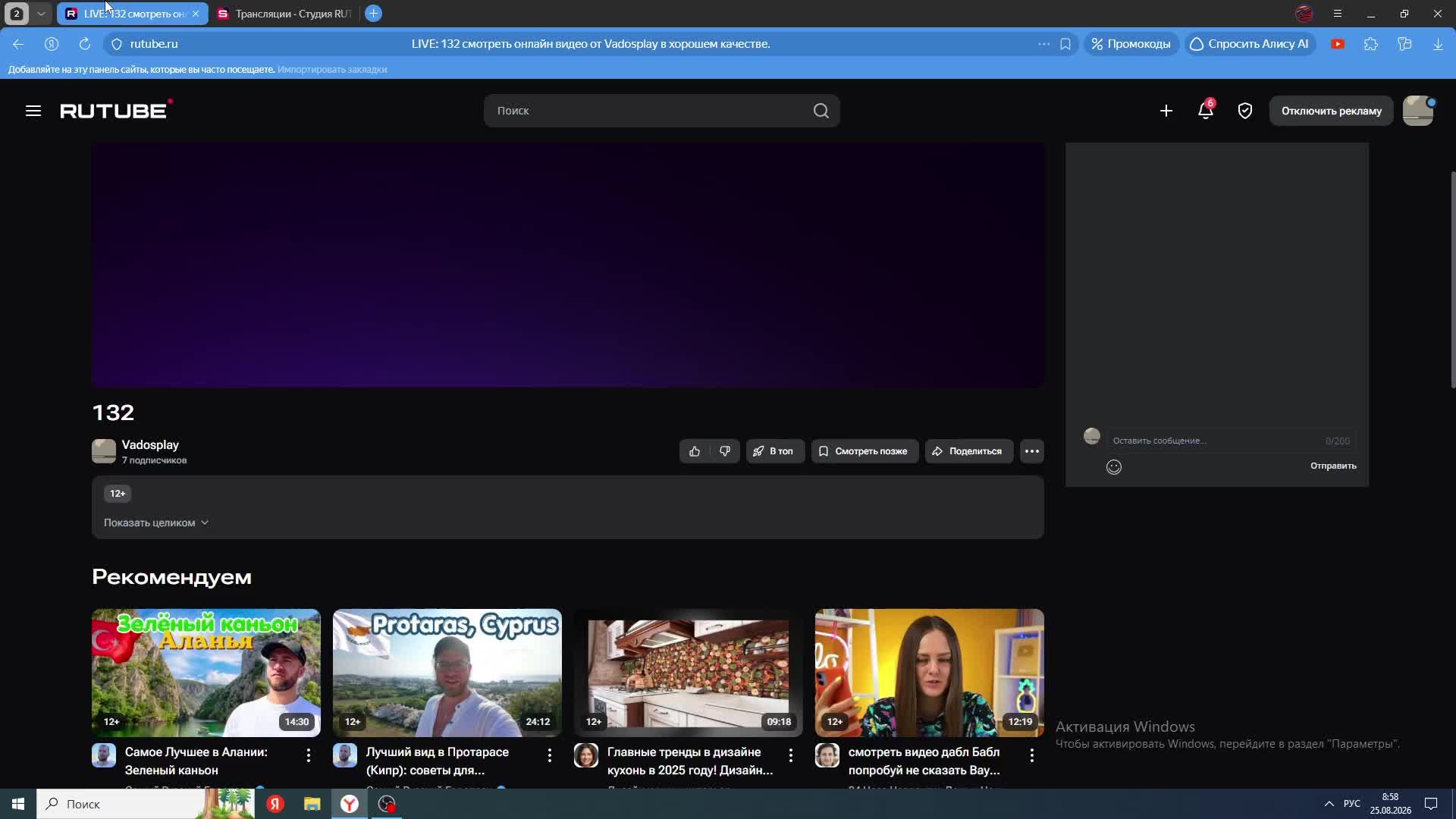Viewport: 1456px width, 819px height.
Task: Open emoji picker in chat
Action: click(1114, 467)
